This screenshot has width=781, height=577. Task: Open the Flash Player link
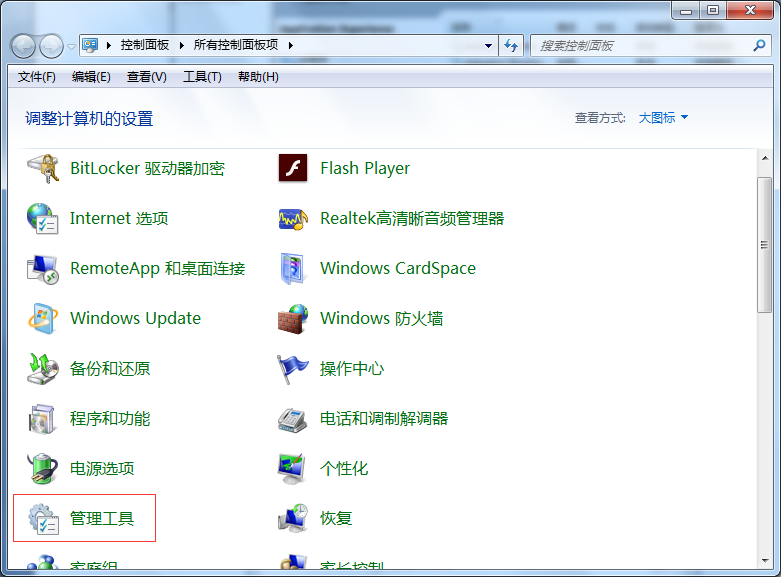tap(365, 168)
